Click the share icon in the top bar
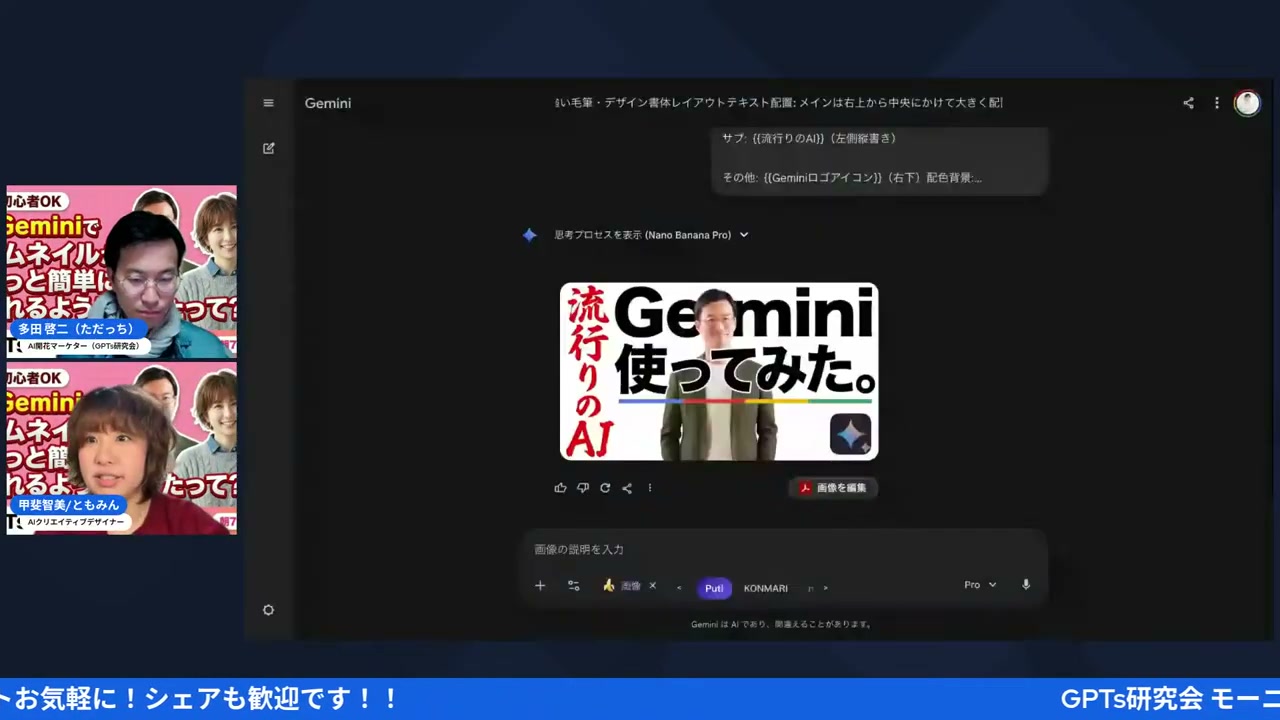 point(1188,102)
